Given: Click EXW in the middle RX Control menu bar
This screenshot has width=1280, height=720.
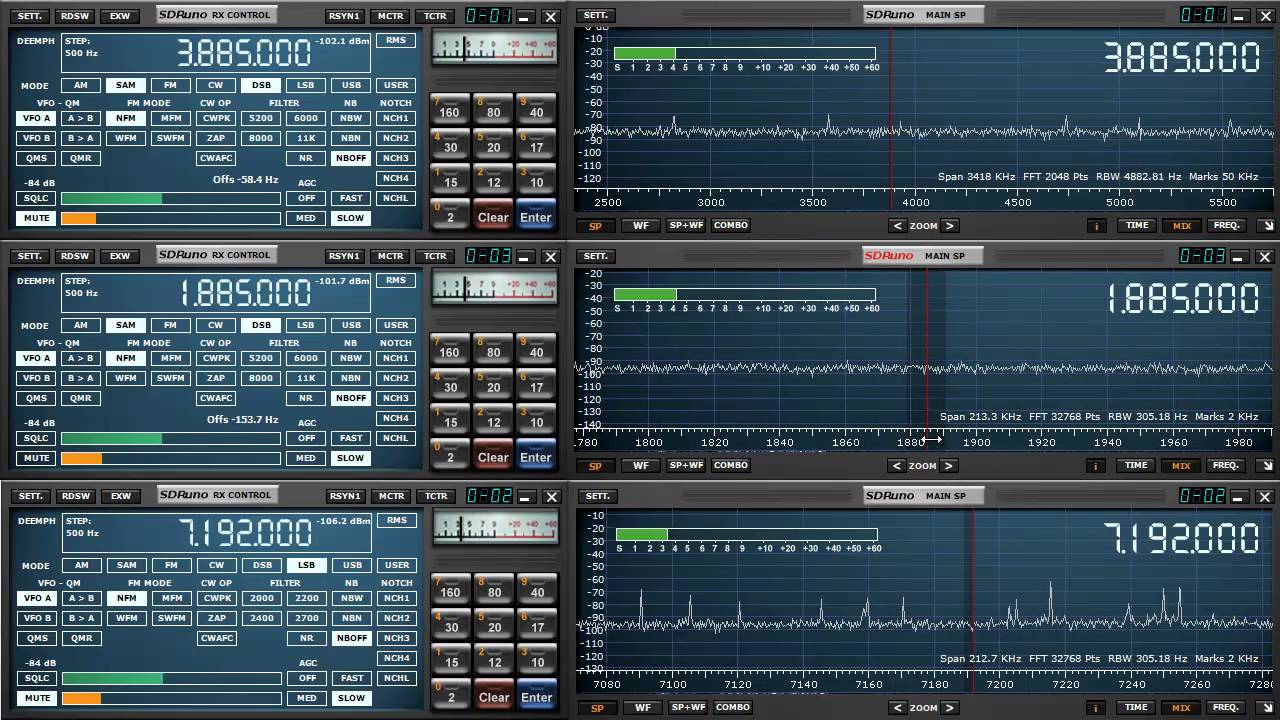Looking at the screenshot, I should point(119,255).
